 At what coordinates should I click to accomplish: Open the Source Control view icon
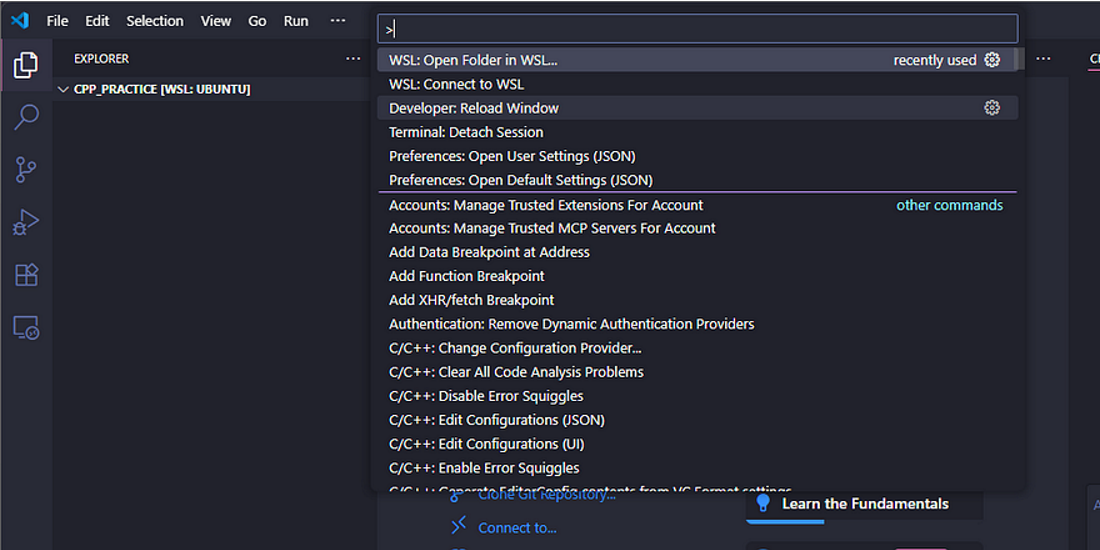[26, 170]
